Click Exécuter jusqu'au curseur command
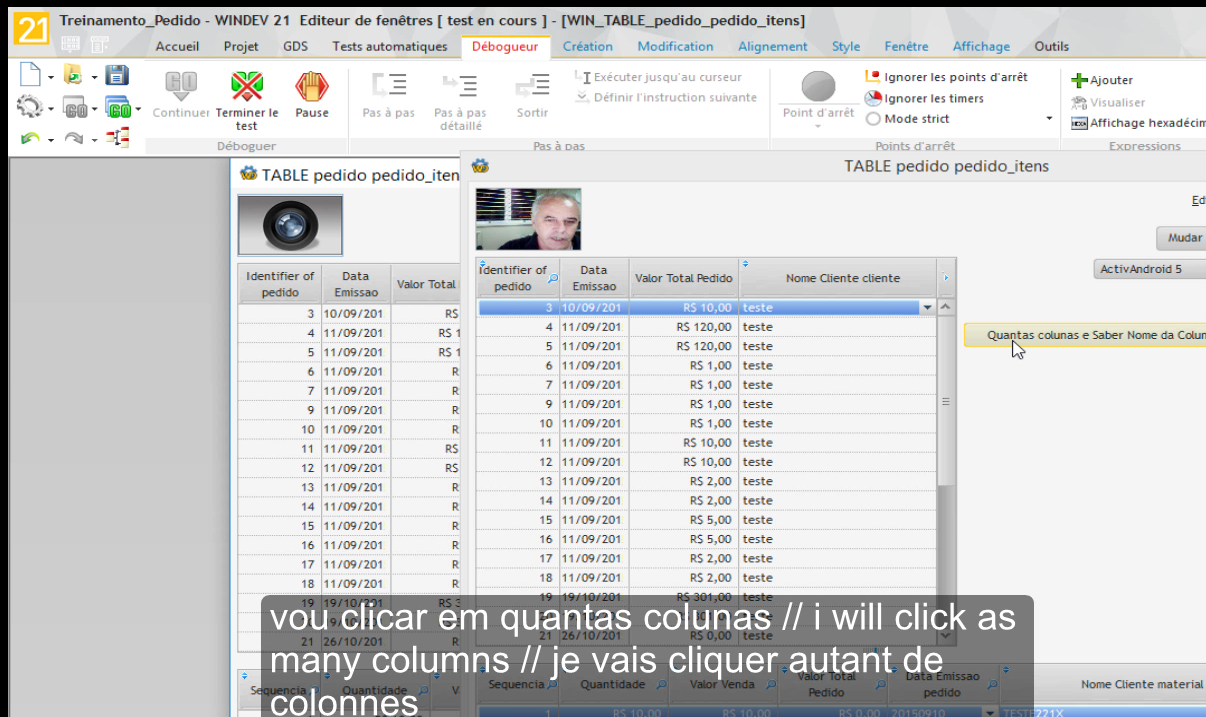 point(659,77)
